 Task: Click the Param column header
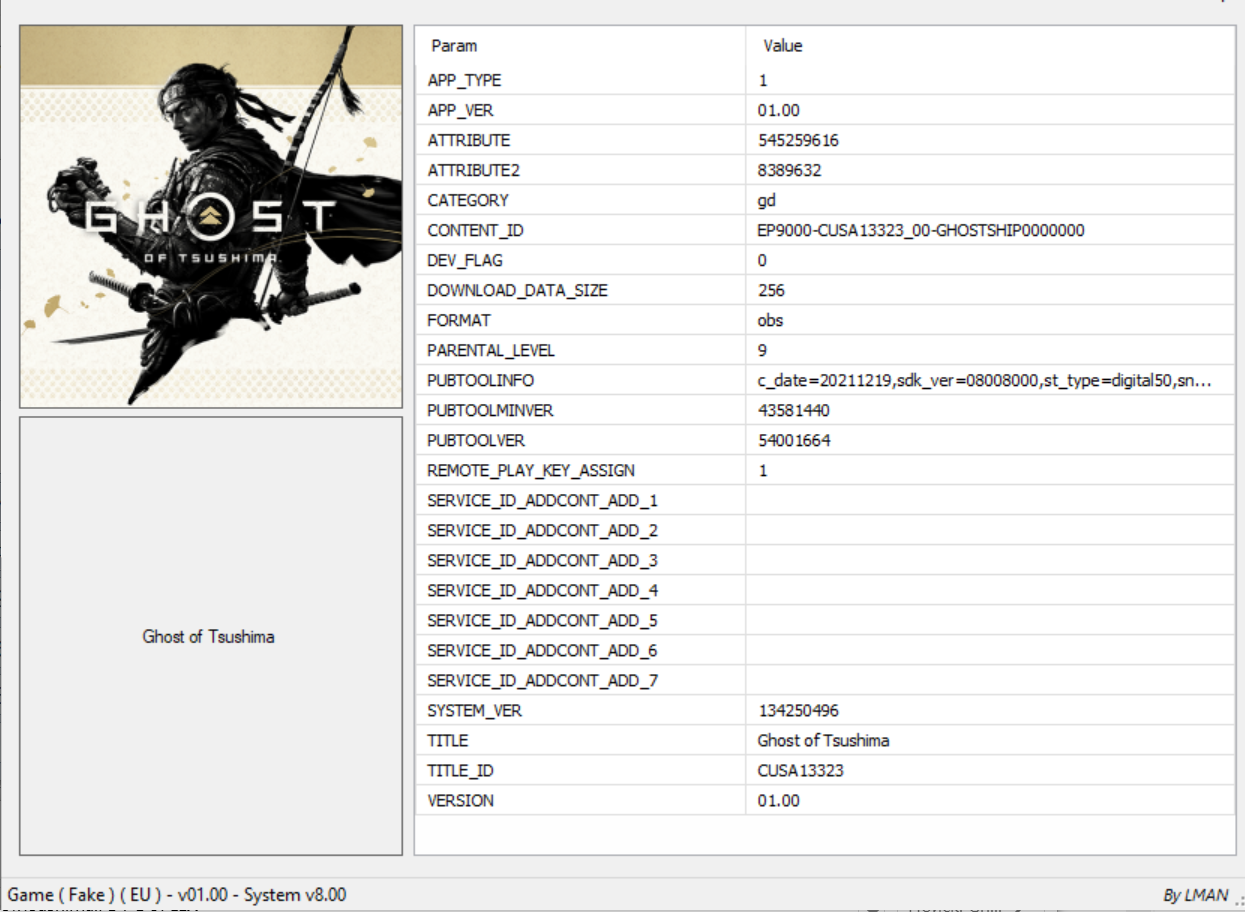point(454,46)
